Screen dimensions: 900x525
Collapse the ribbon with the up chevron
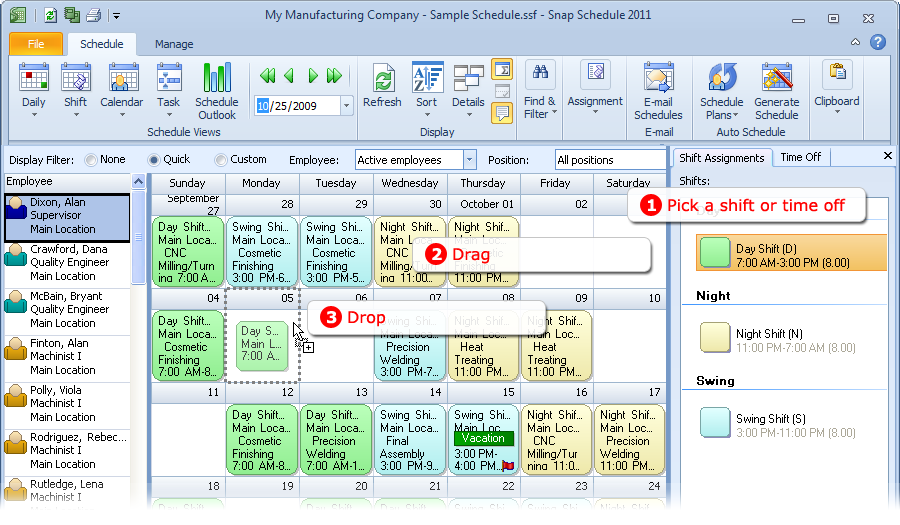855,42
